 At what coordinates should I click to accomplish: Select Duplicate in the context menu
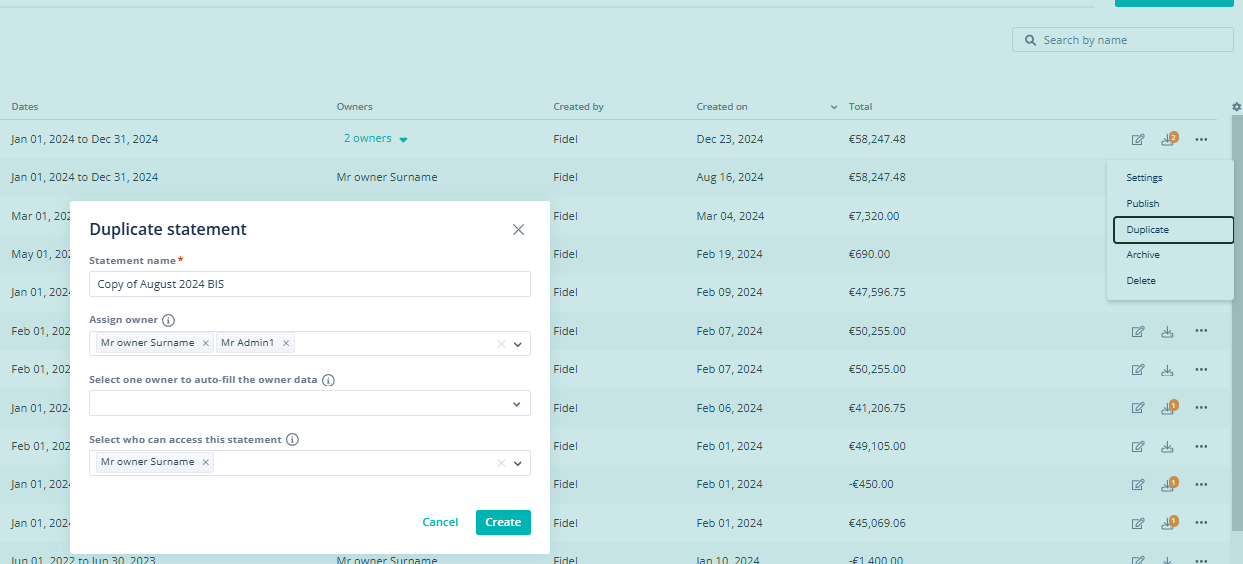pyautogui.click(x=1173, y=230)
